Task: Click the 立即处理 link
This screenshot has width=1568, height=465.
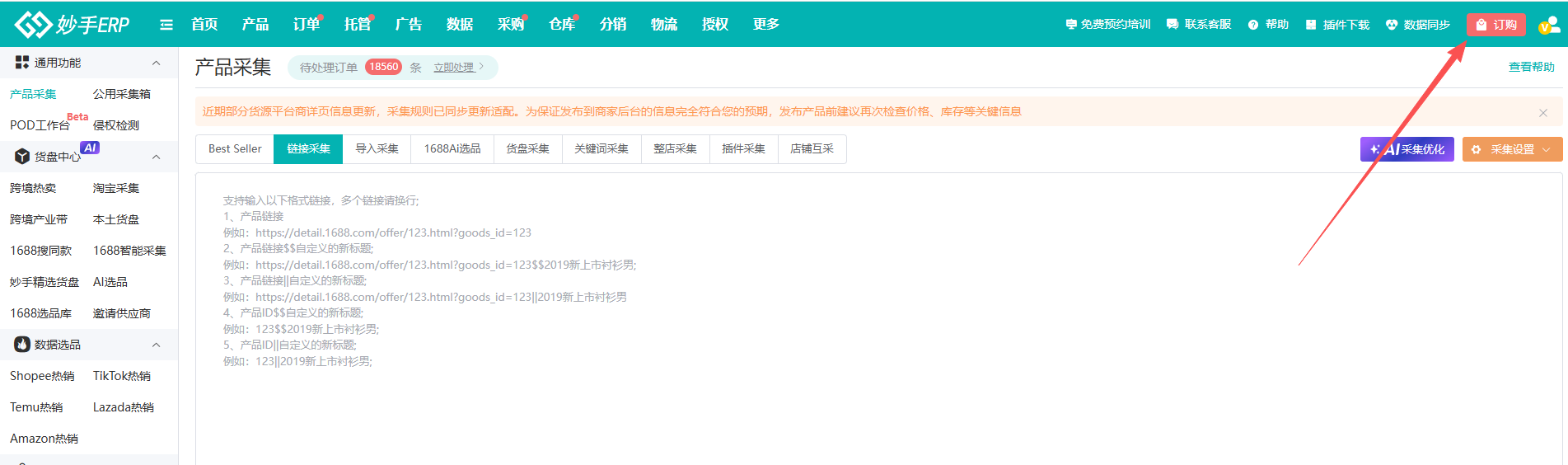Action: pos(458,68)
